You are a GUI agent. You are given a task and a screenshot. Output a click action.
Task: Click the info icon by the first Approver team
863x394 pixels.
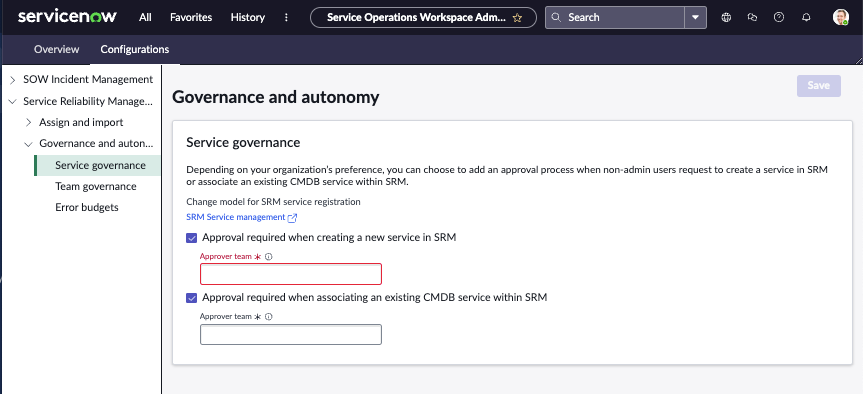point(269,257)
